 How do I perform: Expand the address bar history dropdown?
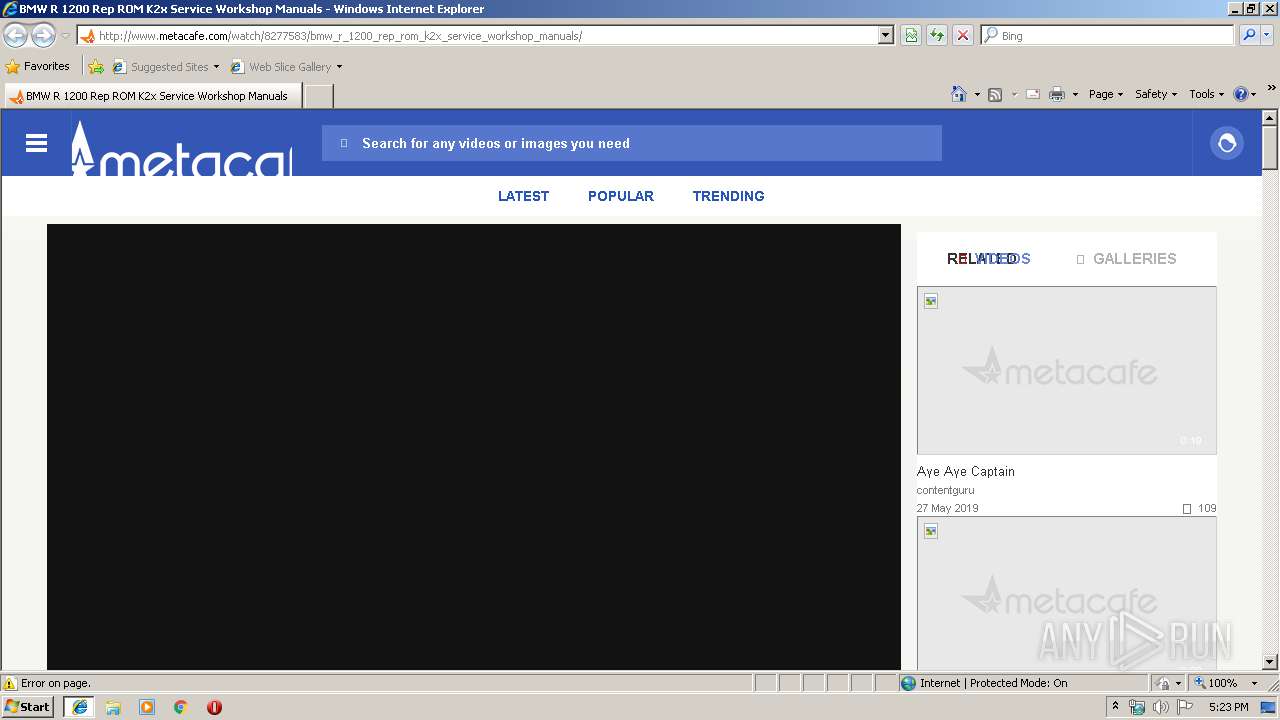886,36
